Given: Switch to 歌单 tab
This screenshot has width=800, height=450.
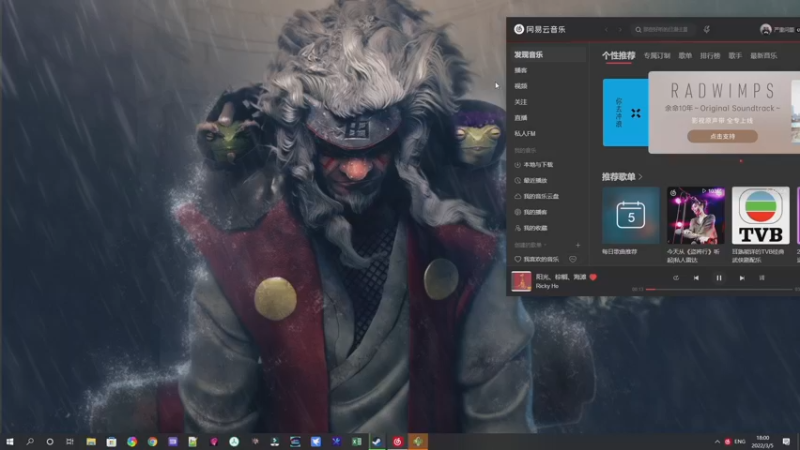Looking at the screenshot, I should point(685,56).
